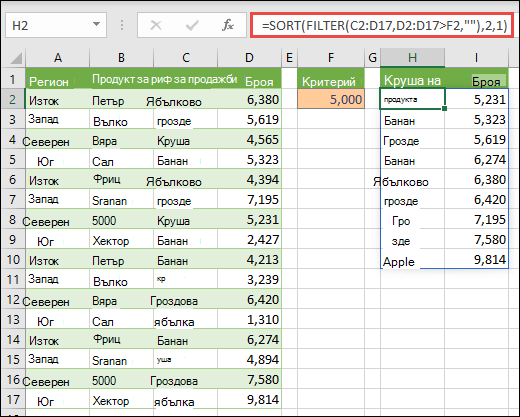The width and height of the screenshot is (520, 417).
Task: Select row 2 header
Action: pyautogui.click(x=13, y=99)
